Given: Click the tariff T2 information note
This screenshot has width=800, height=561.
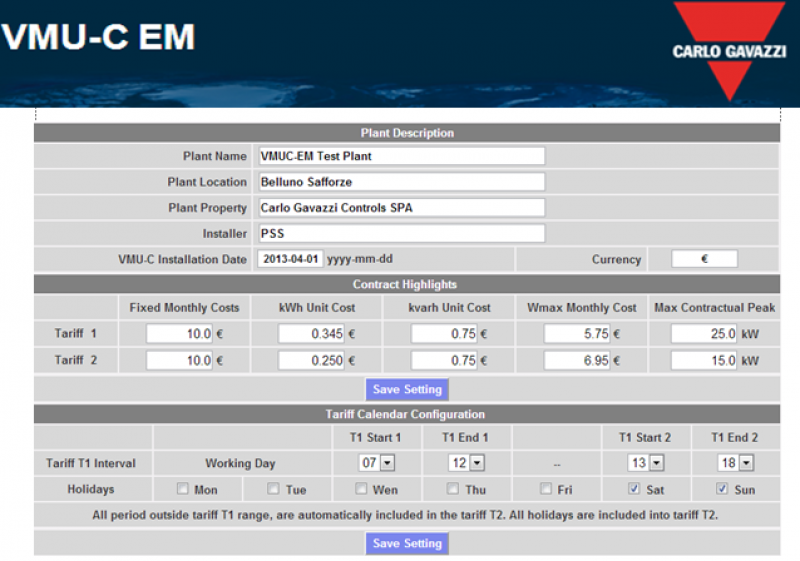Looking at the screenshot, I should 405,515.
